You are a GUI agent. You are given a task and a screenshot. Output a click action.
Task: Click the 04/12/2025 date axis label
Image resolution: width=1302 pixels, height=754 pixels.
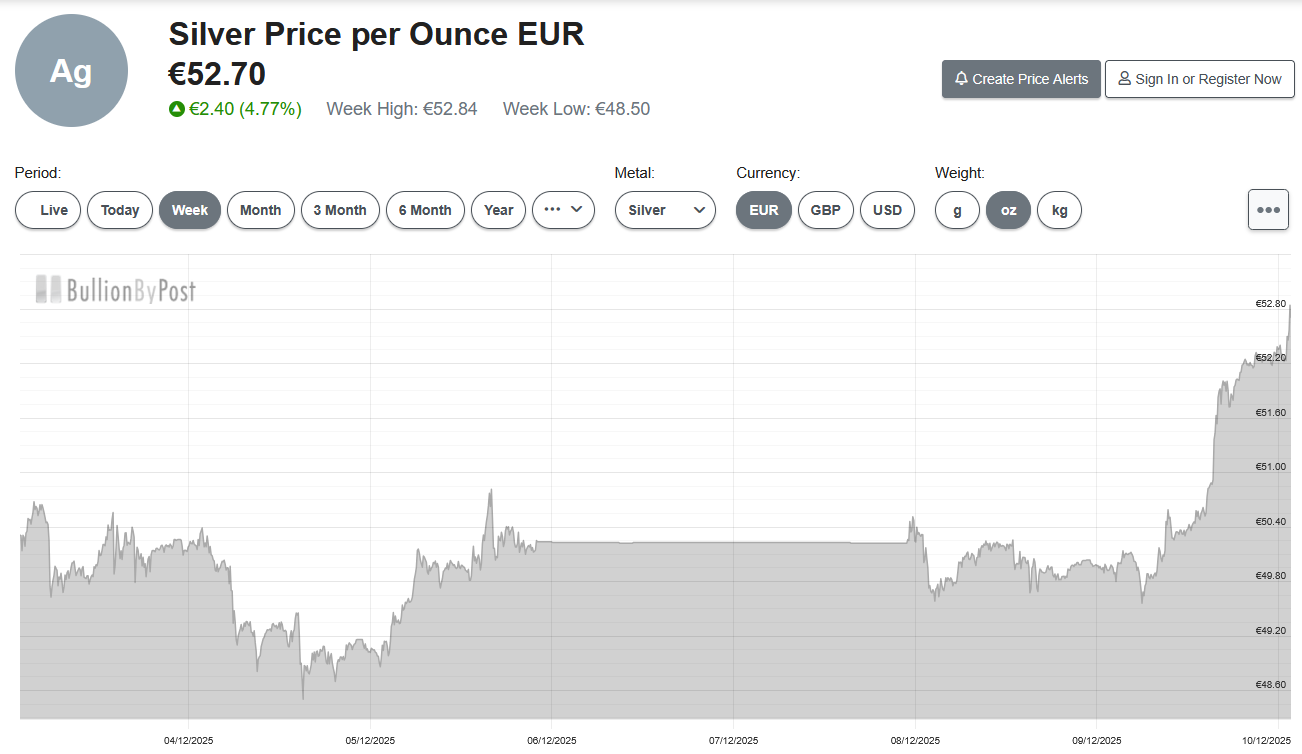188,741
